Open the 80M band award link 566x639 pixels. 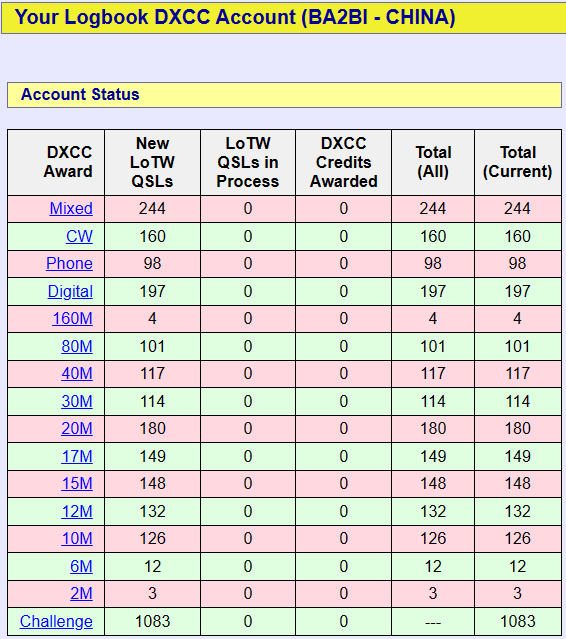click(77, 346)
